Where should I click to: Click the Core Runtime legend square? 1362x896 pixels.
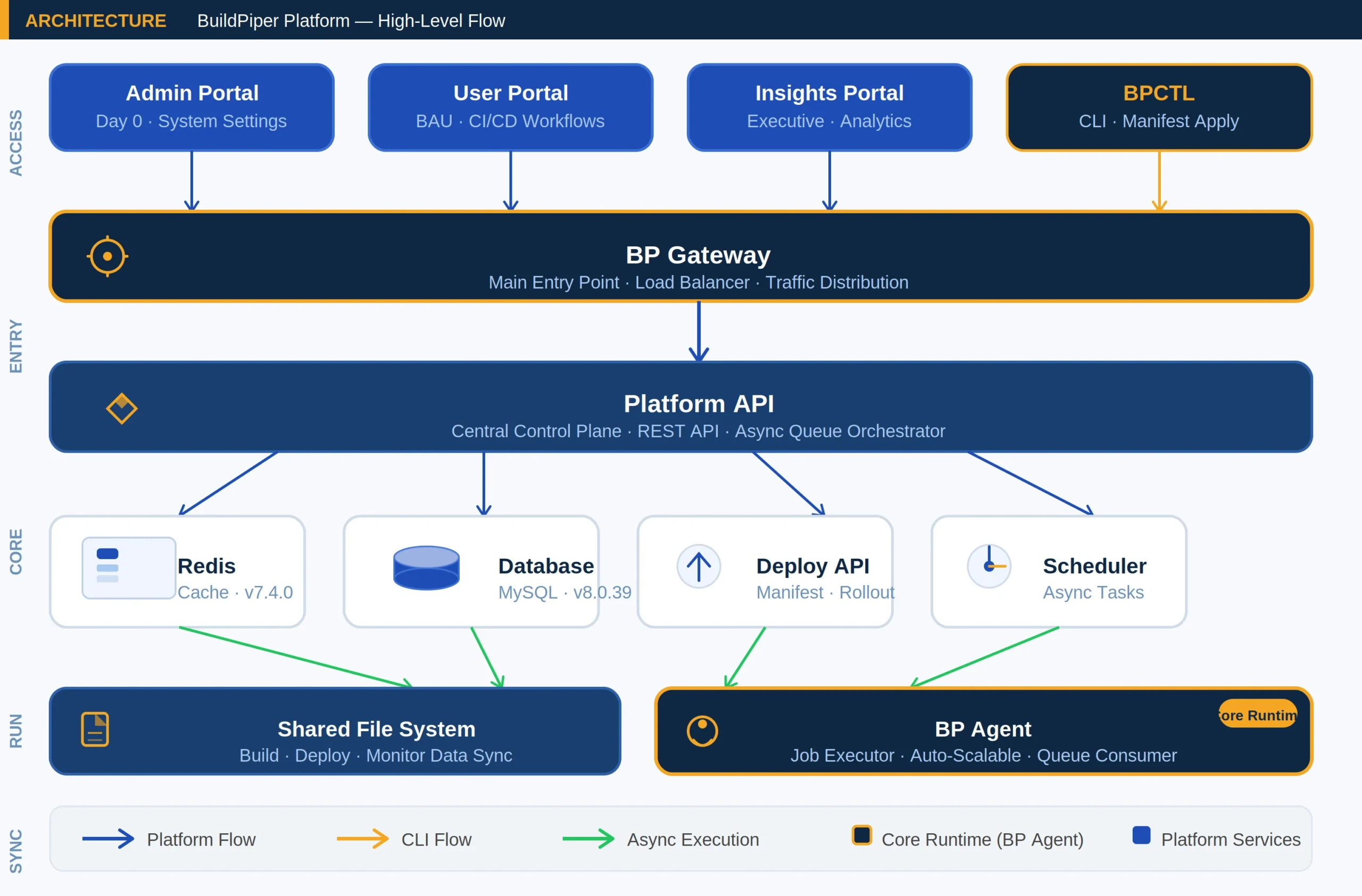coord(862,836)
